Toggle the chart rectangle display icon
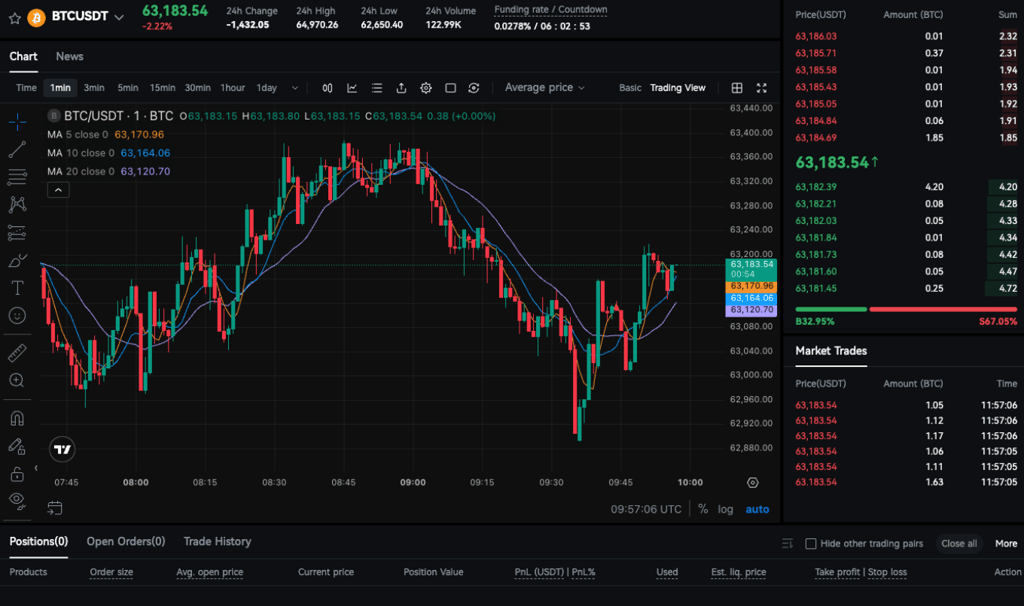 pyautogui.click(x=451, y=88)
